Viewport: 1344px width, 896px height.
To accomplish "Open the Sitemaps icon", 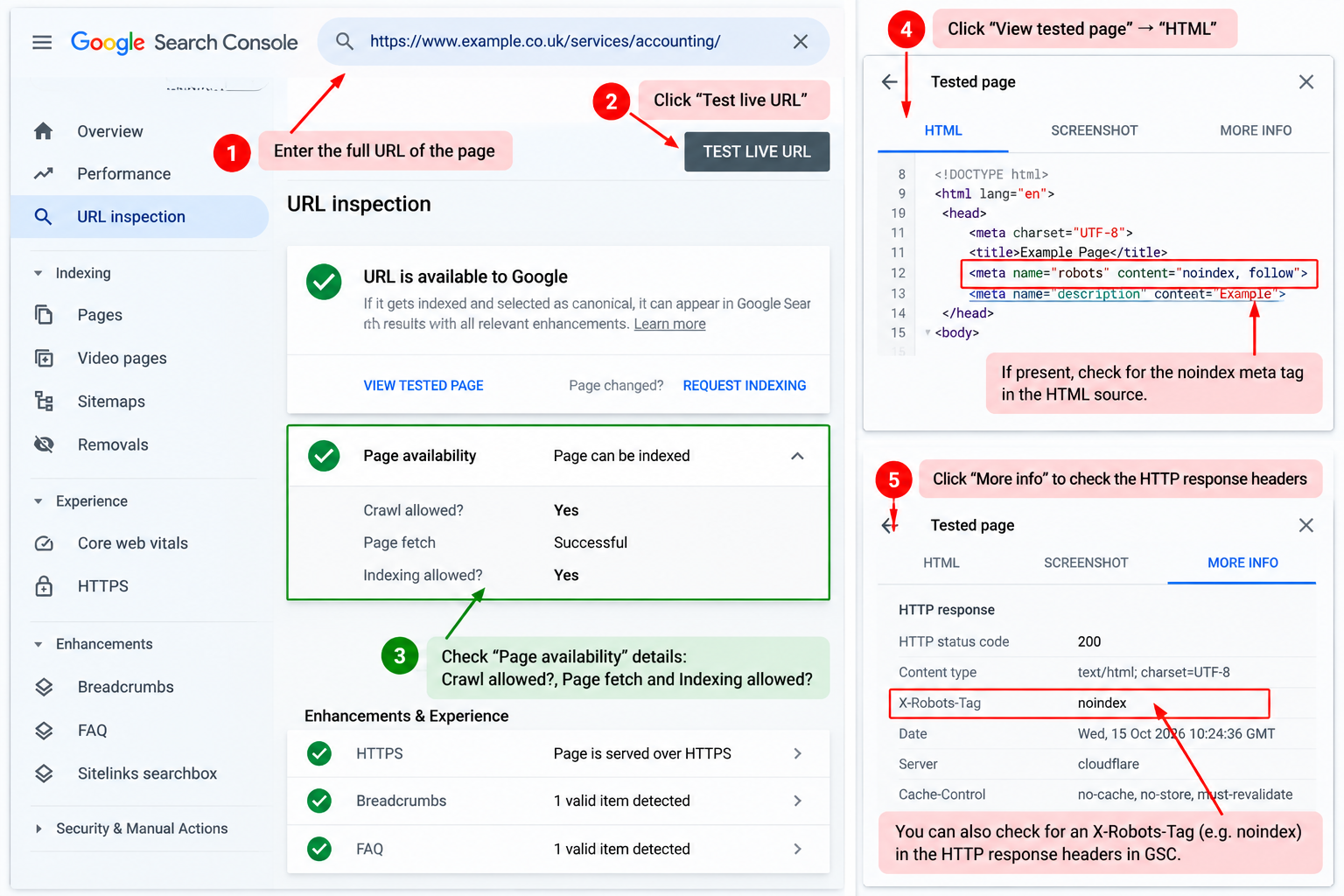I will pos(44,402).
